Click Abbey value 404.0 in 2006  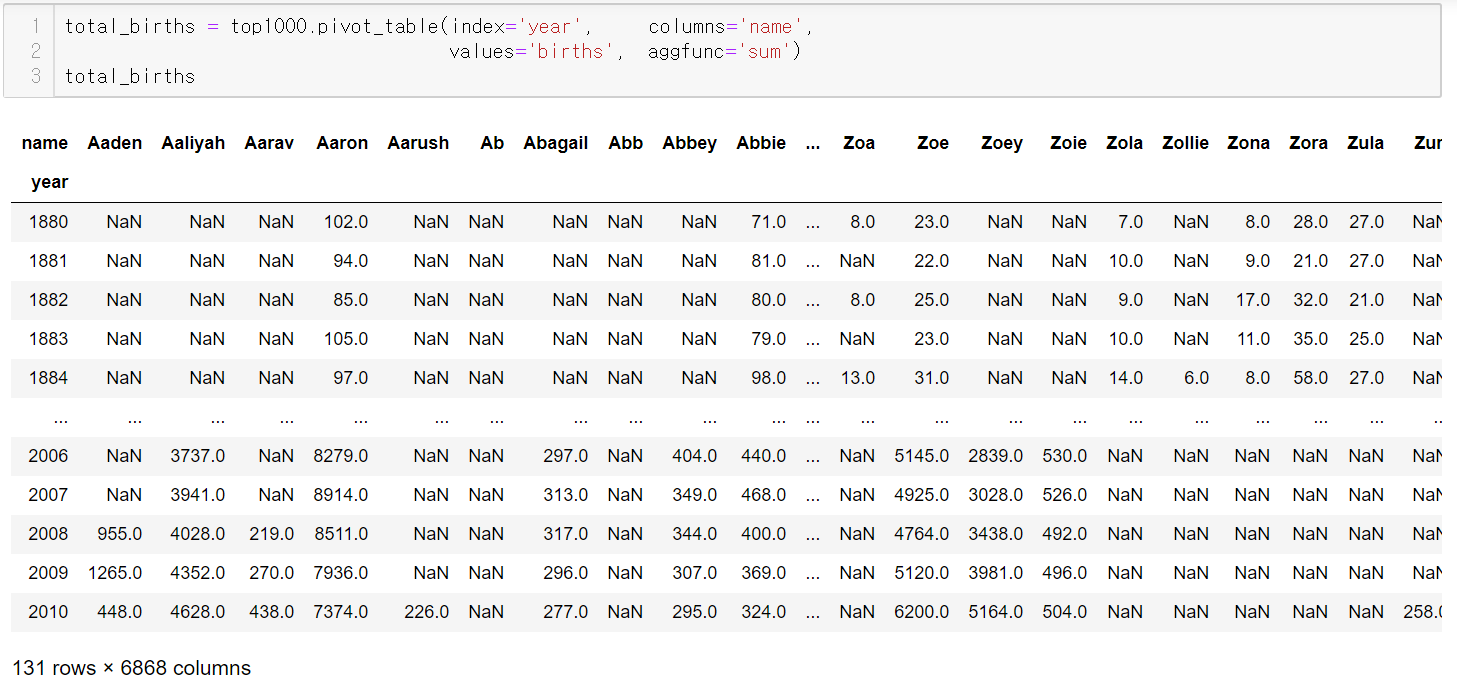point(695,456)
